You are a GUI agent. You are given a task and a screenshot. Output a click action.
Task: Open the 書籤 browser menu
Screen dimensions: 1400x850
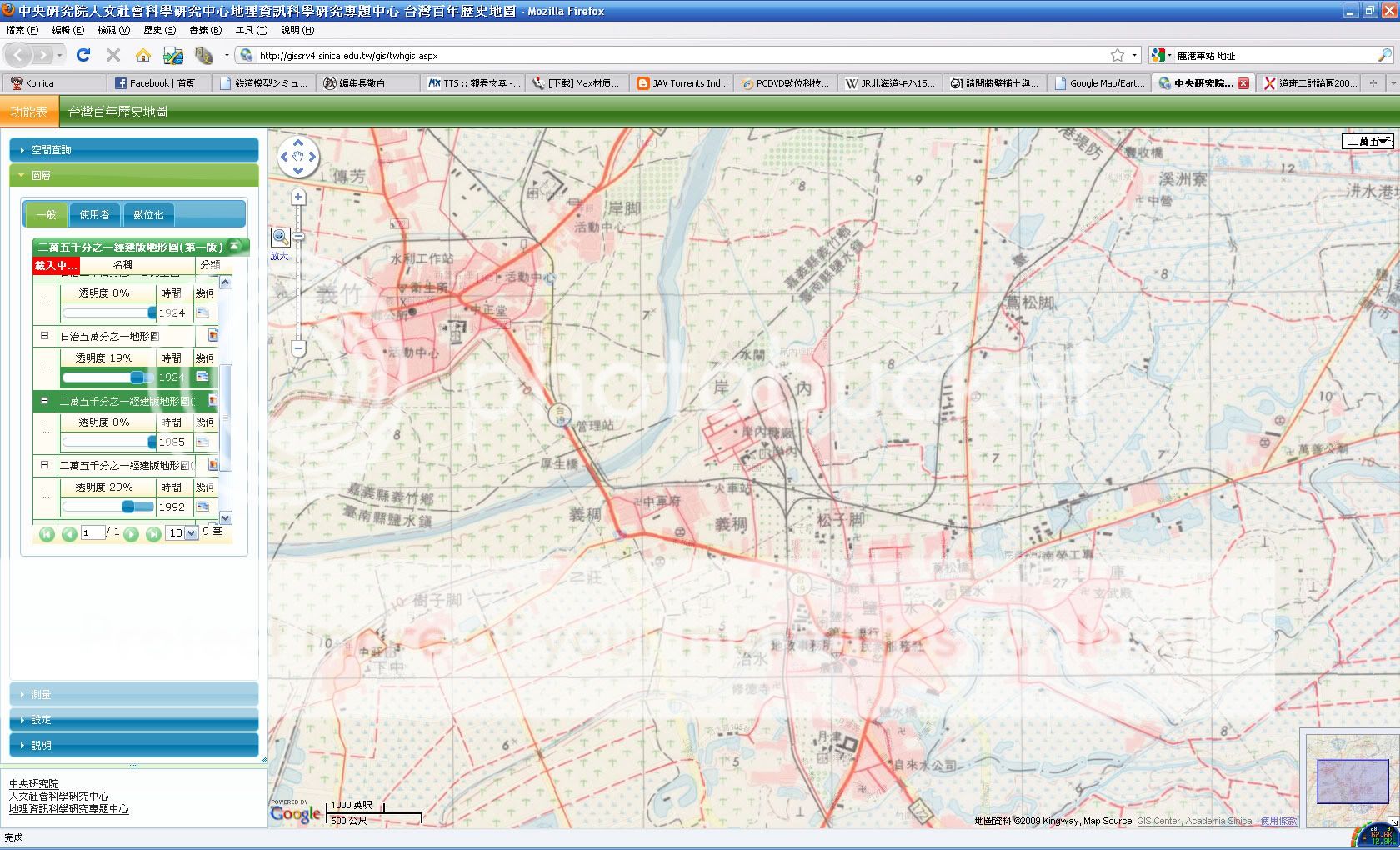(205, 30)
